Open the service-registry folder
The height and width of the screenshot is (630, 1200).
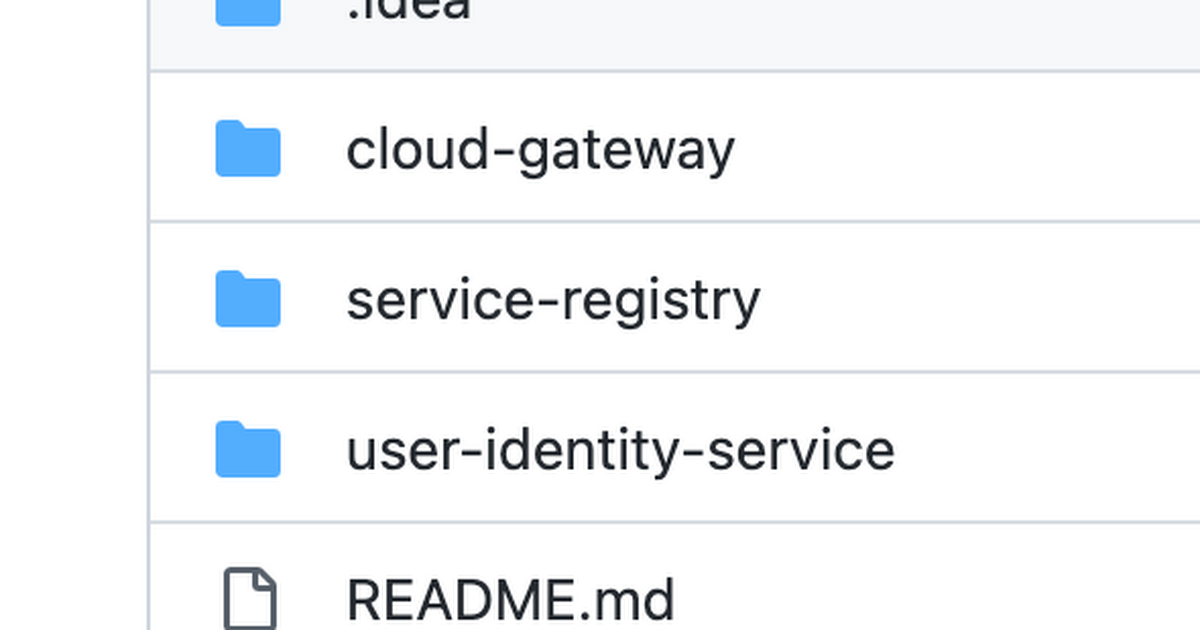[553, 298]
